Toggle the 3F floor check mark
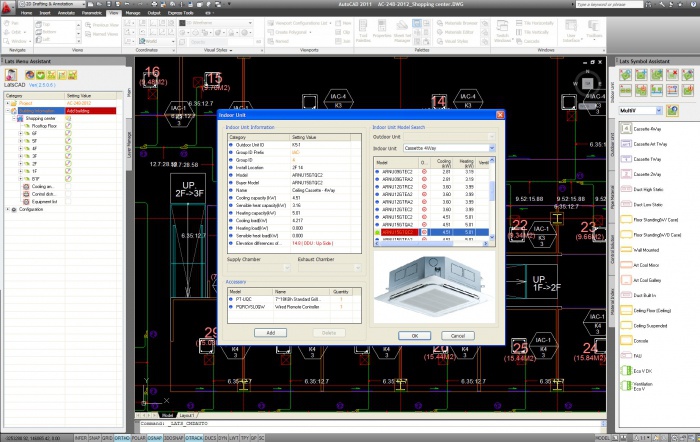The width and height of the screenshot is (700, 442). coord(68,156)
